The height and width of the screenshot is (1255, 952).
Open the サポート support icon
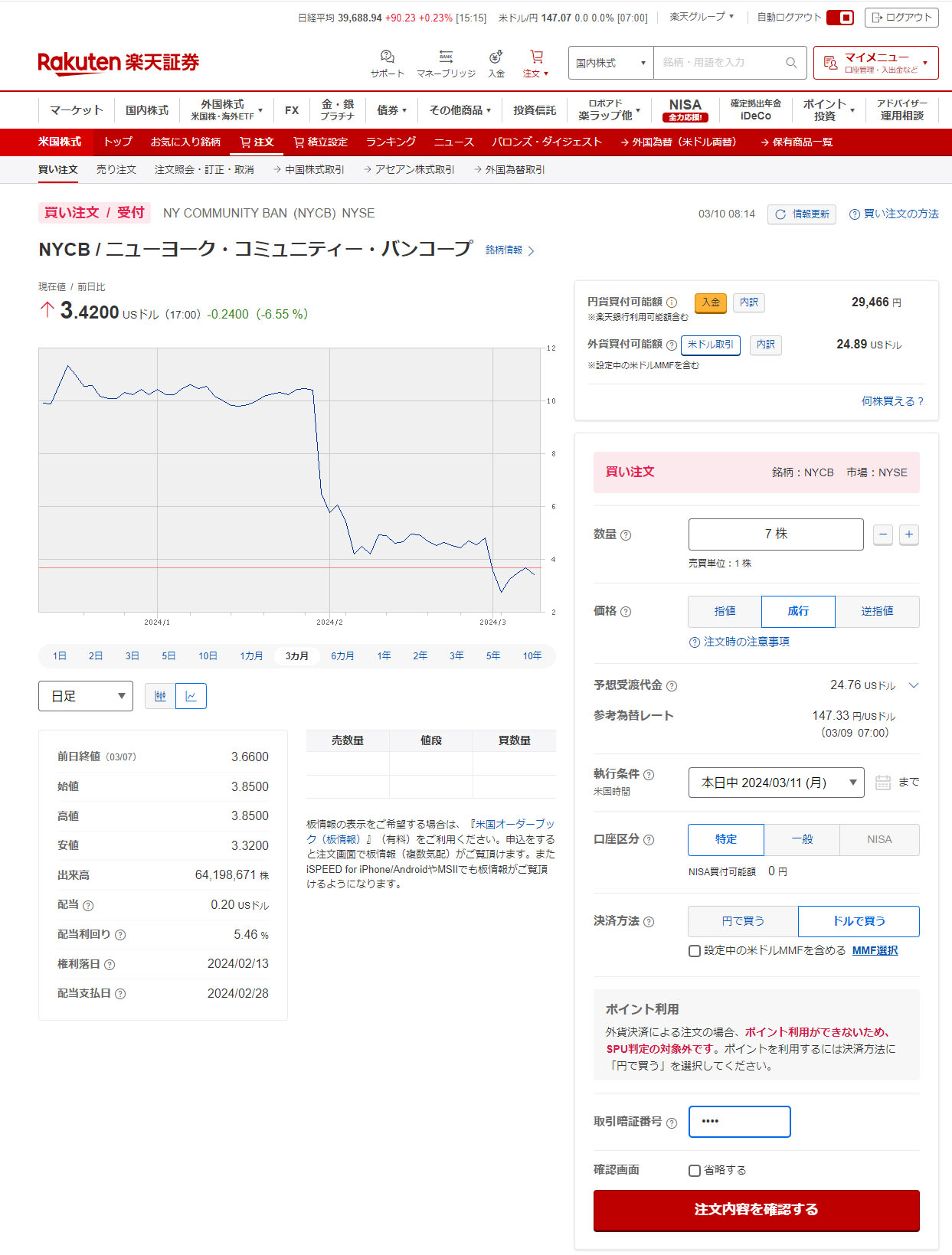[387, 58]
